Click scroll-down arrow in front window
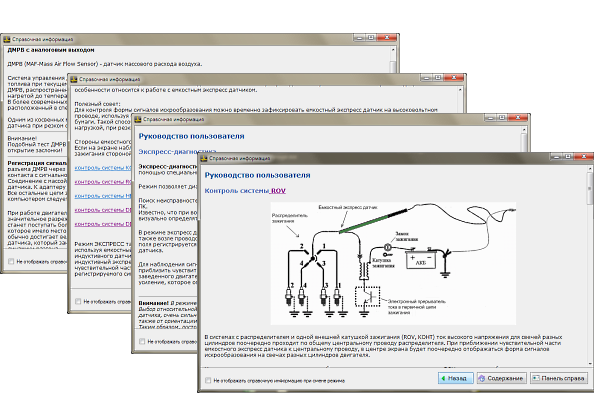The image size is (594, 396). 590,363
